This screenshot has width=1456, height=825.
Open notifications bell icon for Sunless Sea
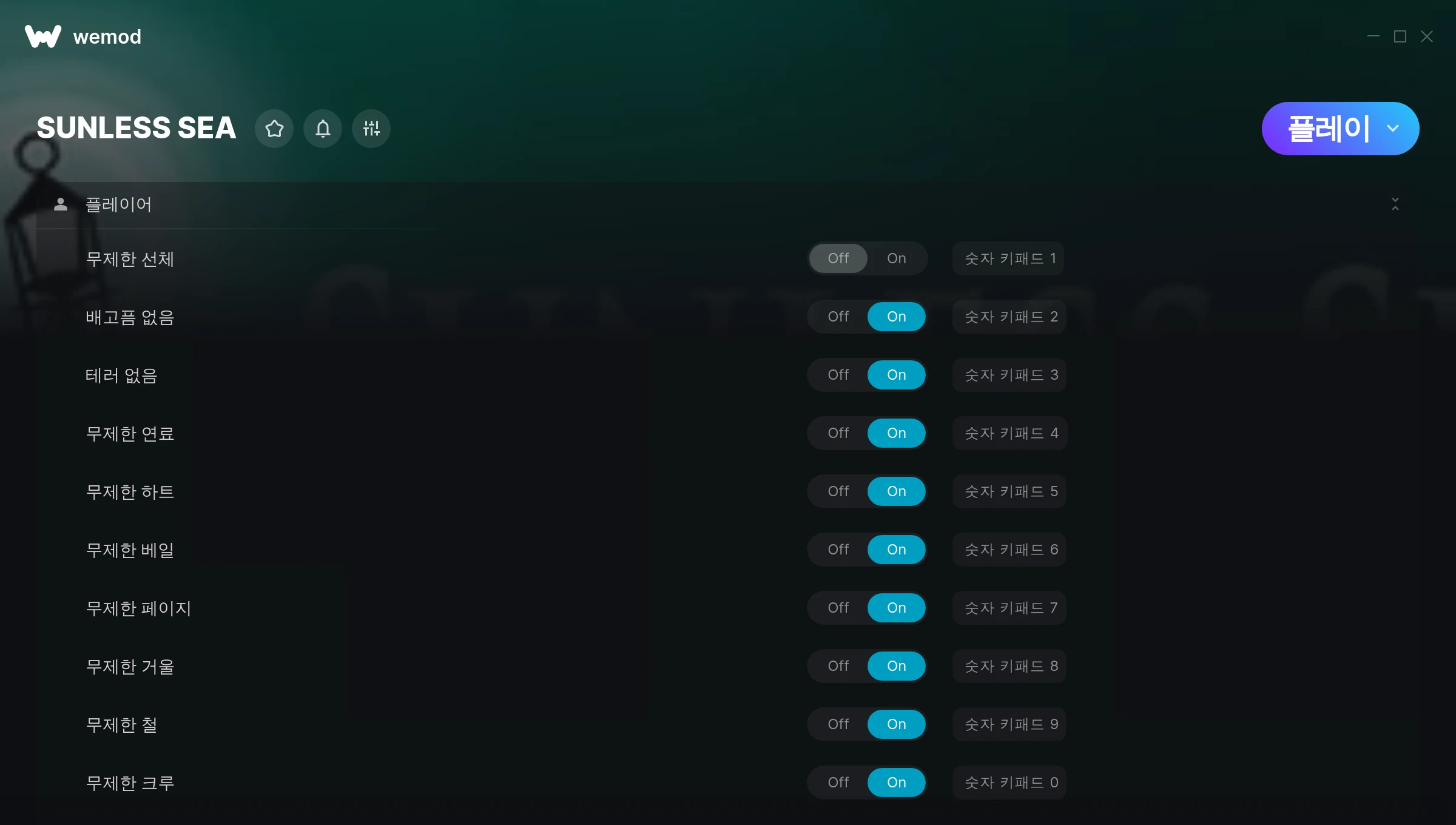click(323, 129)
